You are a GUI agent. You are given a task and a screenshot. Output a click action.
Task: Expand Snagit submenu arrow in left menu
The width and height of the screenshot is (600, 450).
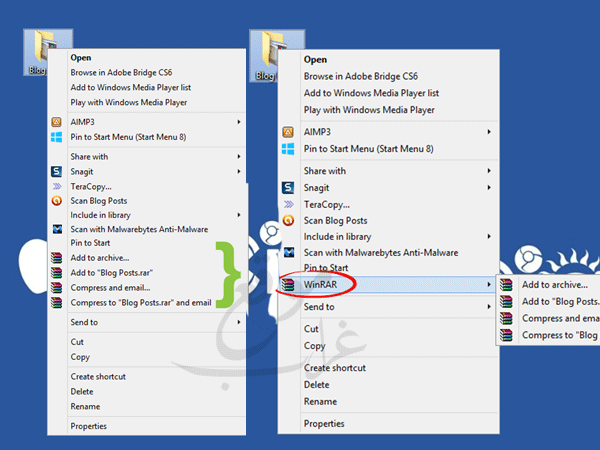[x=239, y=171]
